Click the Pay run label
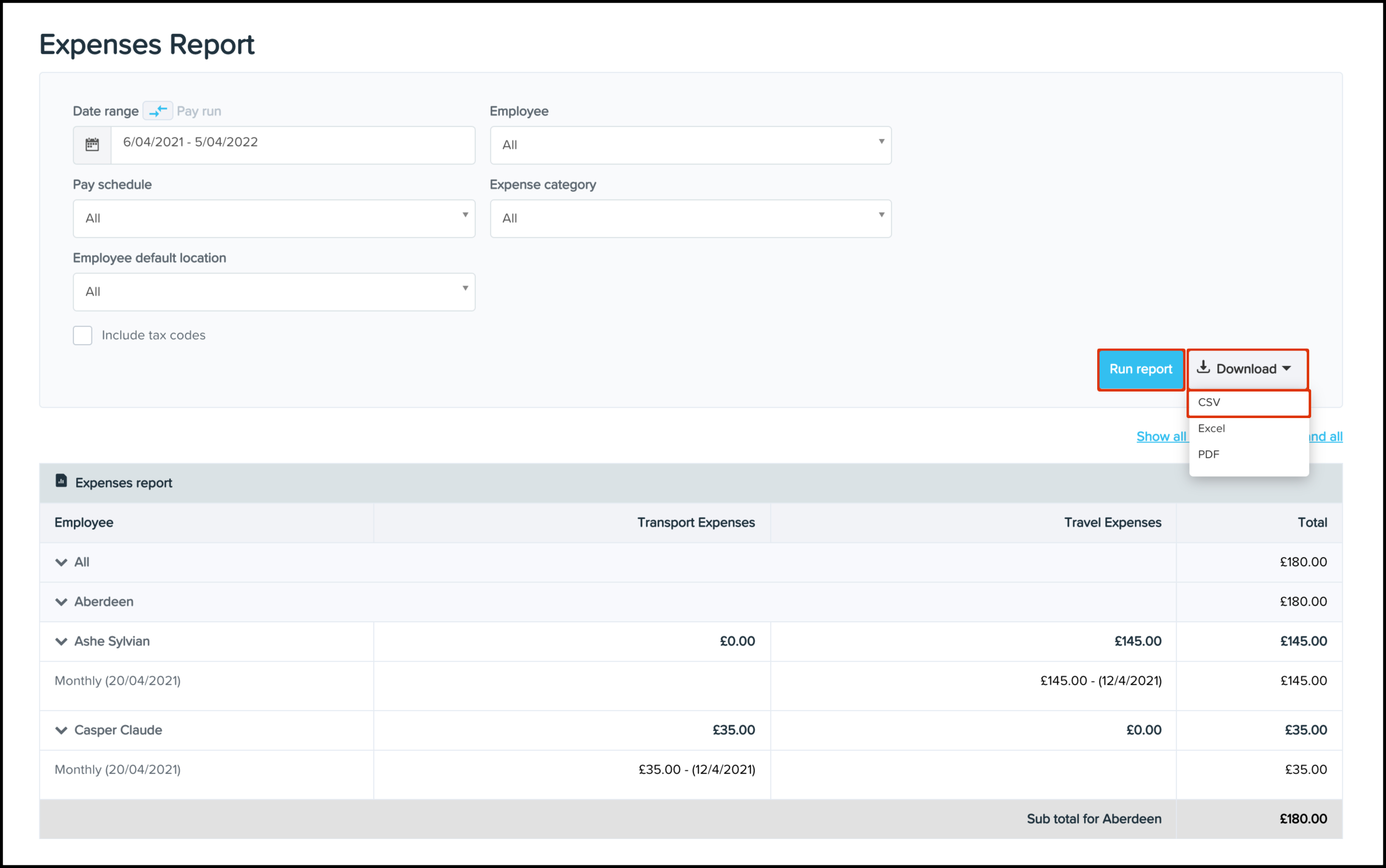1386x868 pixels. (x=198, y=112)
